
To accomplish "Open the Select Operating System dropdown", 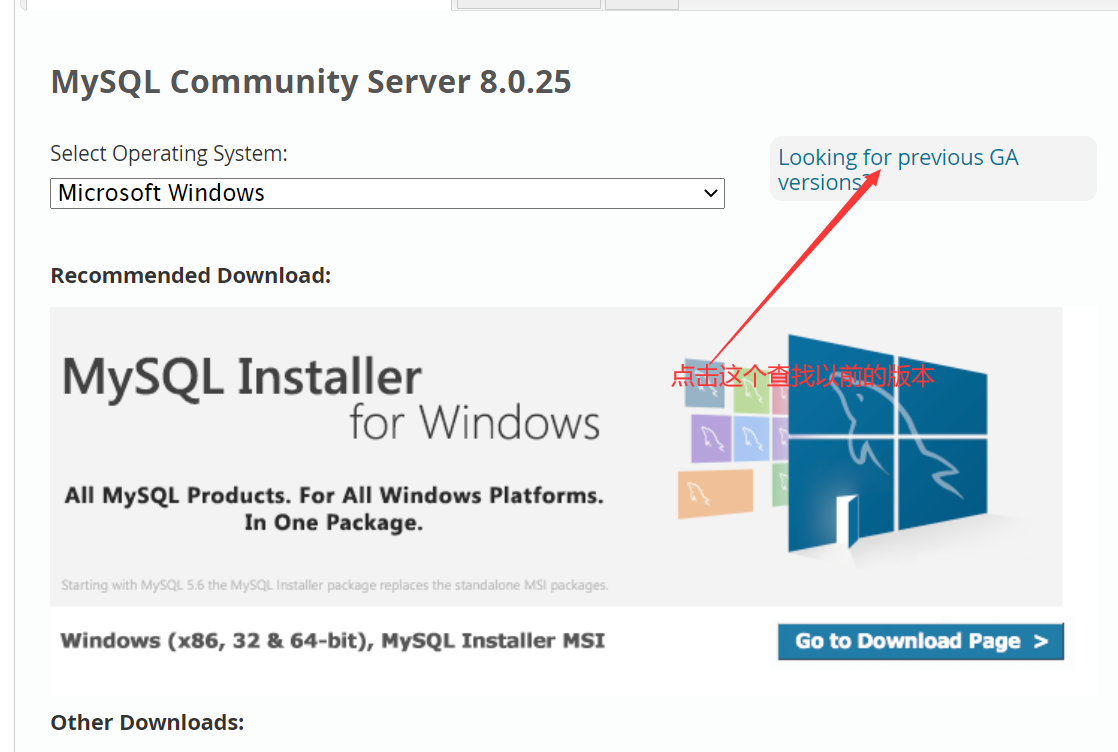I will [387, 193].
